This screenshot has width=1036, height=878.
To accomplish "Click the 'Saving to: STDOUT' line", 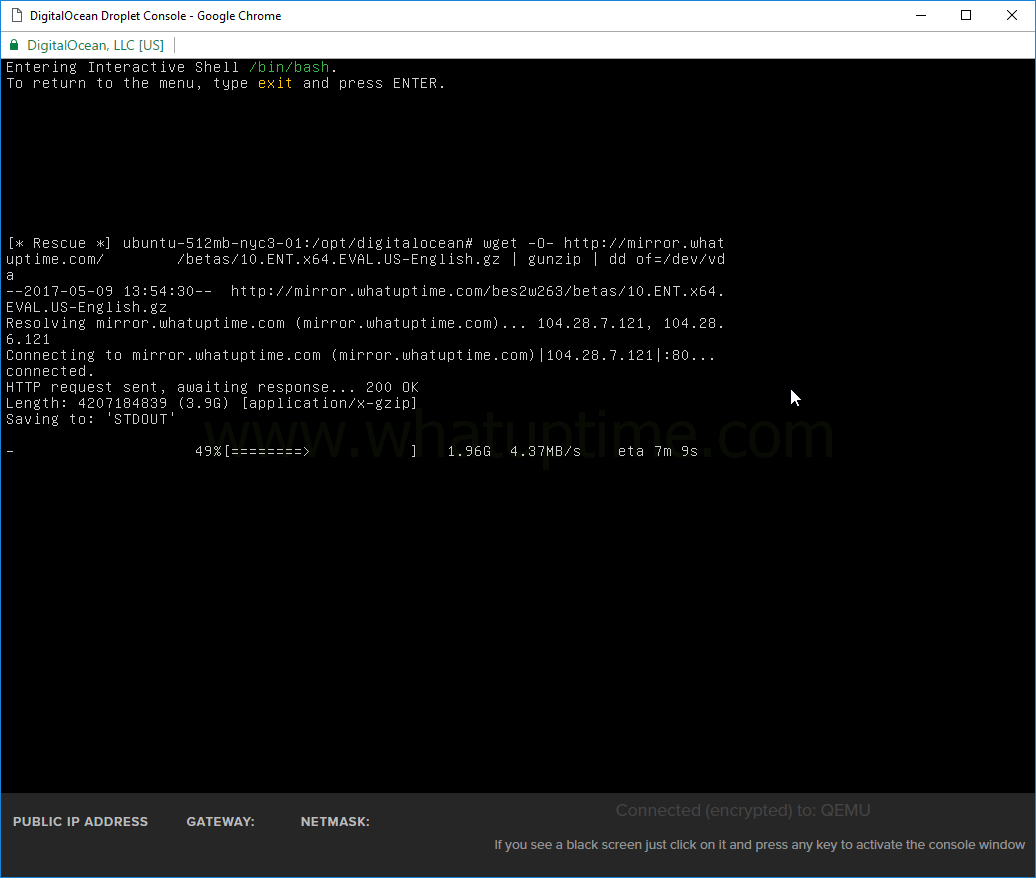I will pyautogui.click(x=91, y=420).
